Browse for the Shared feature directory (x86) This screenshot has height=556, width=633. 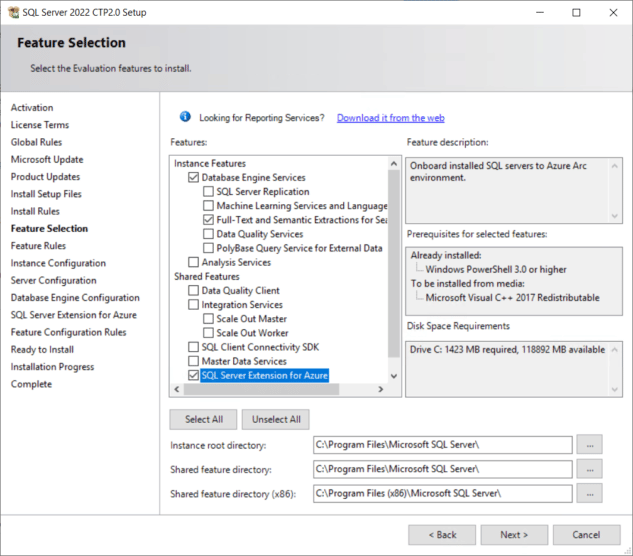pyautogui.click(x=589, y=493)
